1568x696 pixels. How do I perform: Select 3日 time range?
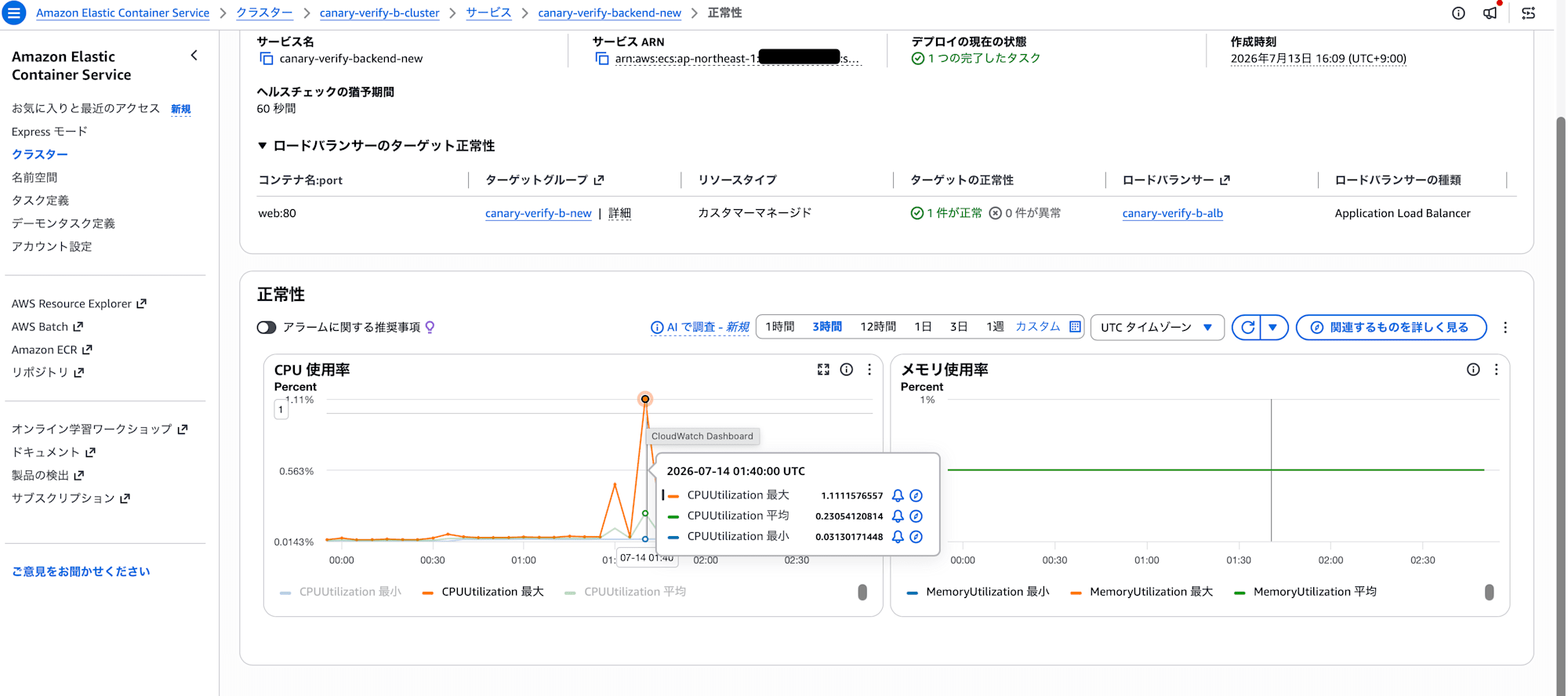tap(959, 327)
